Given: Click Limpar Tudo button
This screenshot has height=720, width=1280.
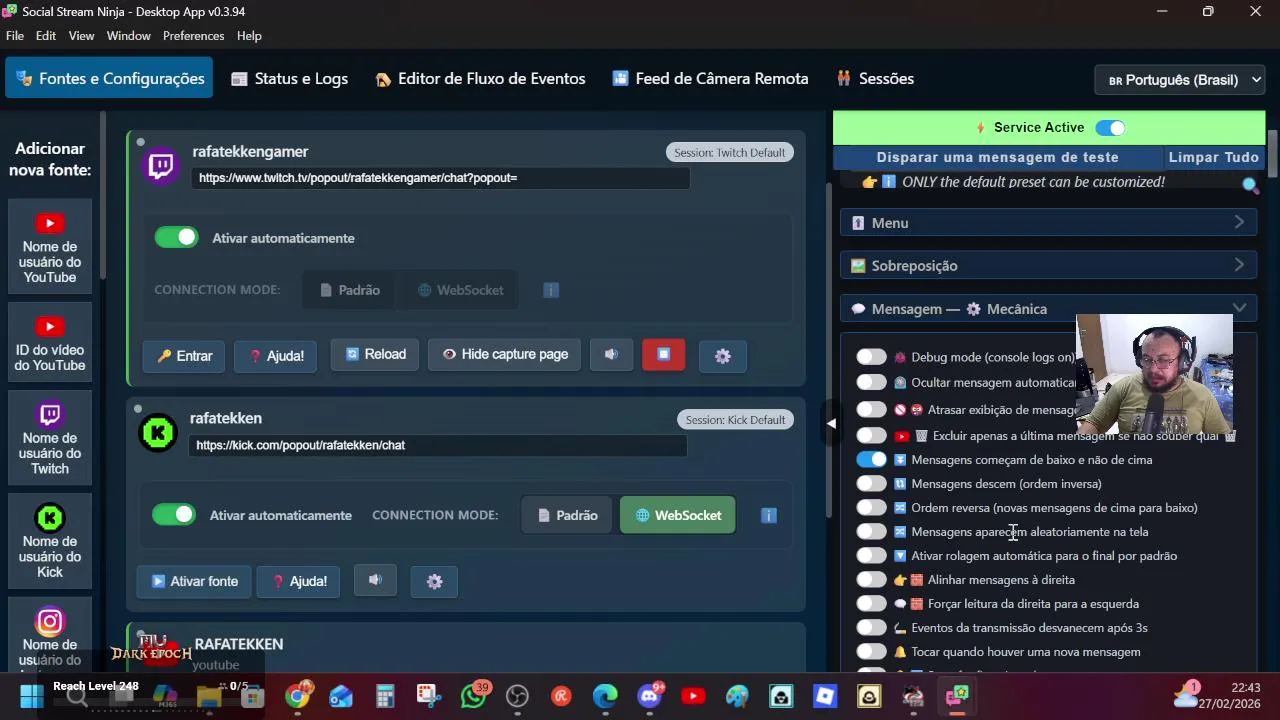Looking at the screenshot, I should pos(1213,158).
